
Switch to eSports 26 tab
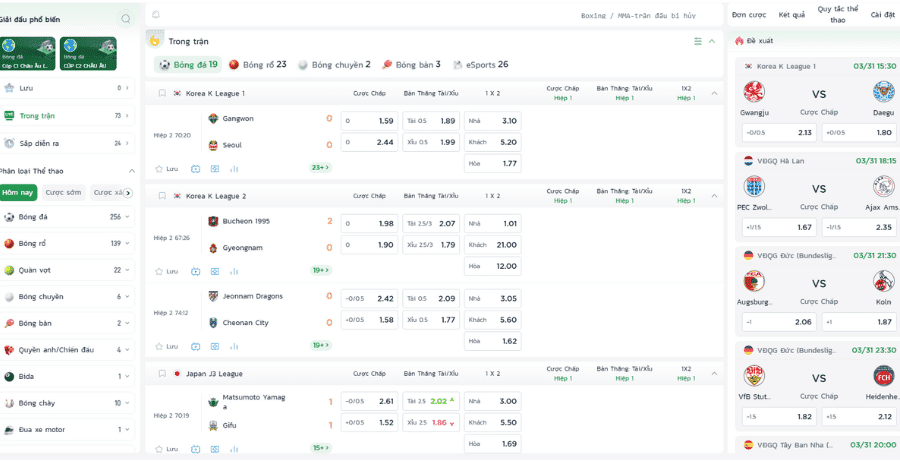click(480, 65)
